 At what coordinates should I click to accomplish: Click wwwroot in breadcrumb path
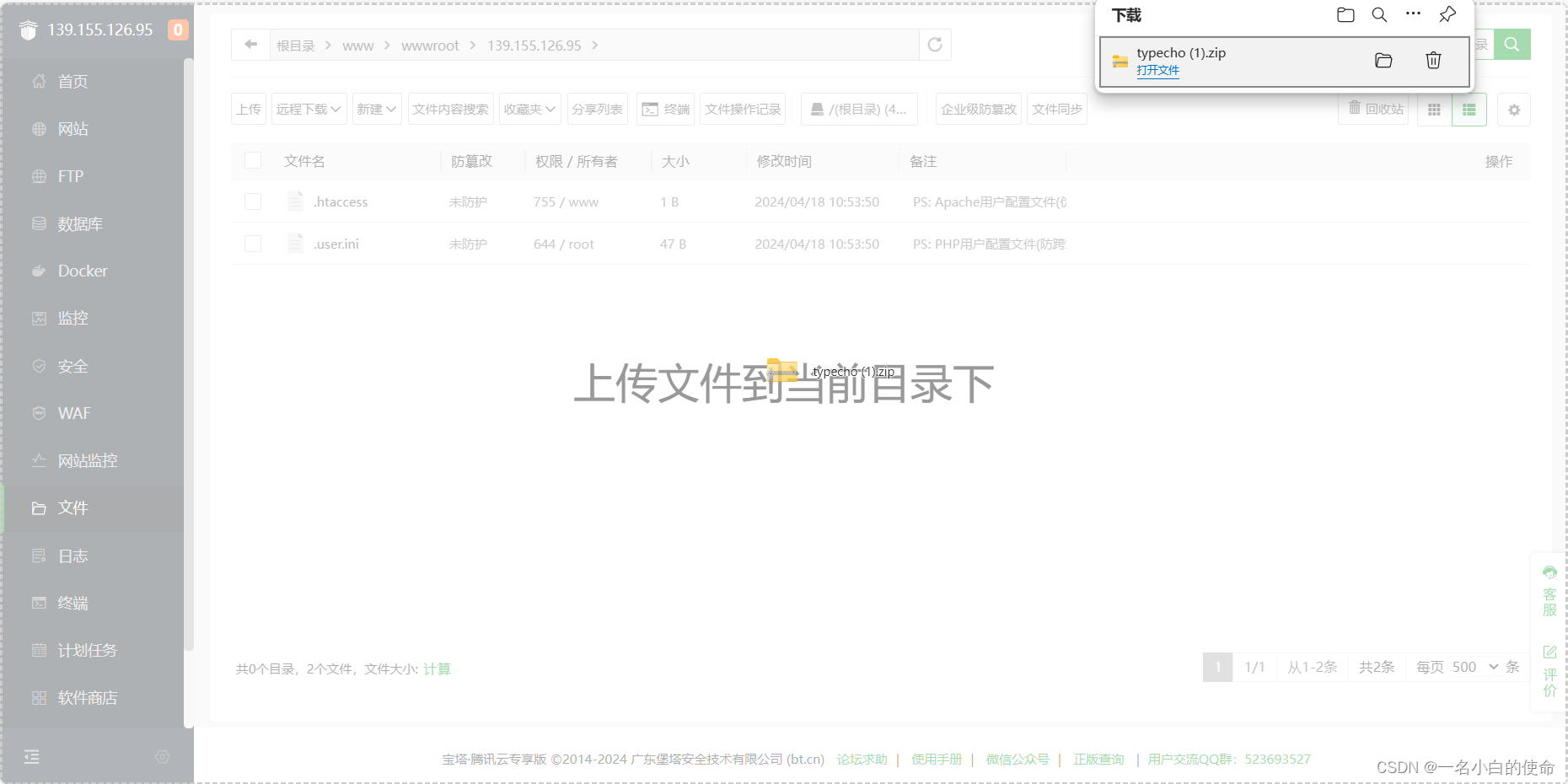(430, 46)
